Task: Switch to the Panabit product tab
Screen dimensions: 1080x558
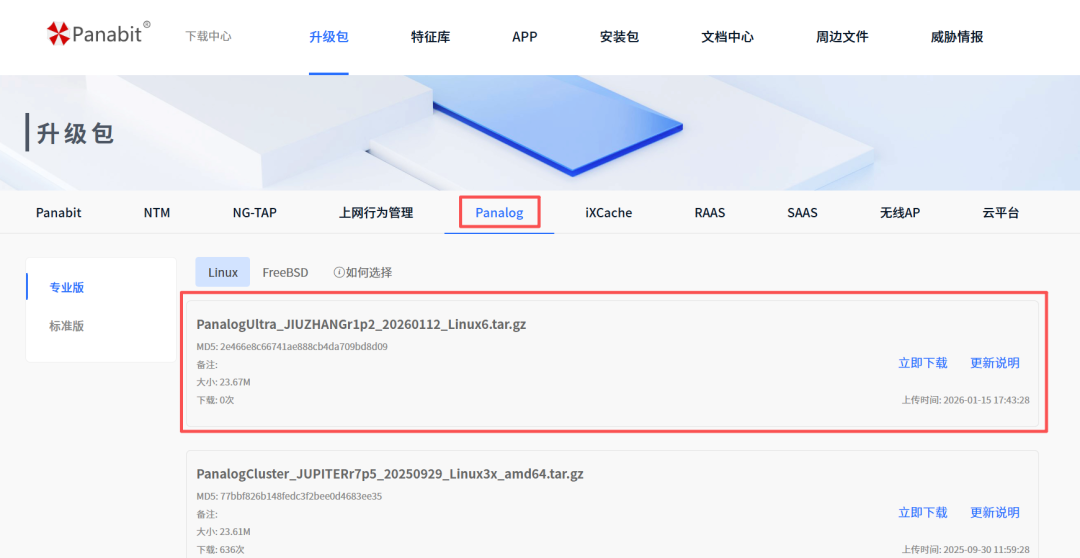Action: 59,213
